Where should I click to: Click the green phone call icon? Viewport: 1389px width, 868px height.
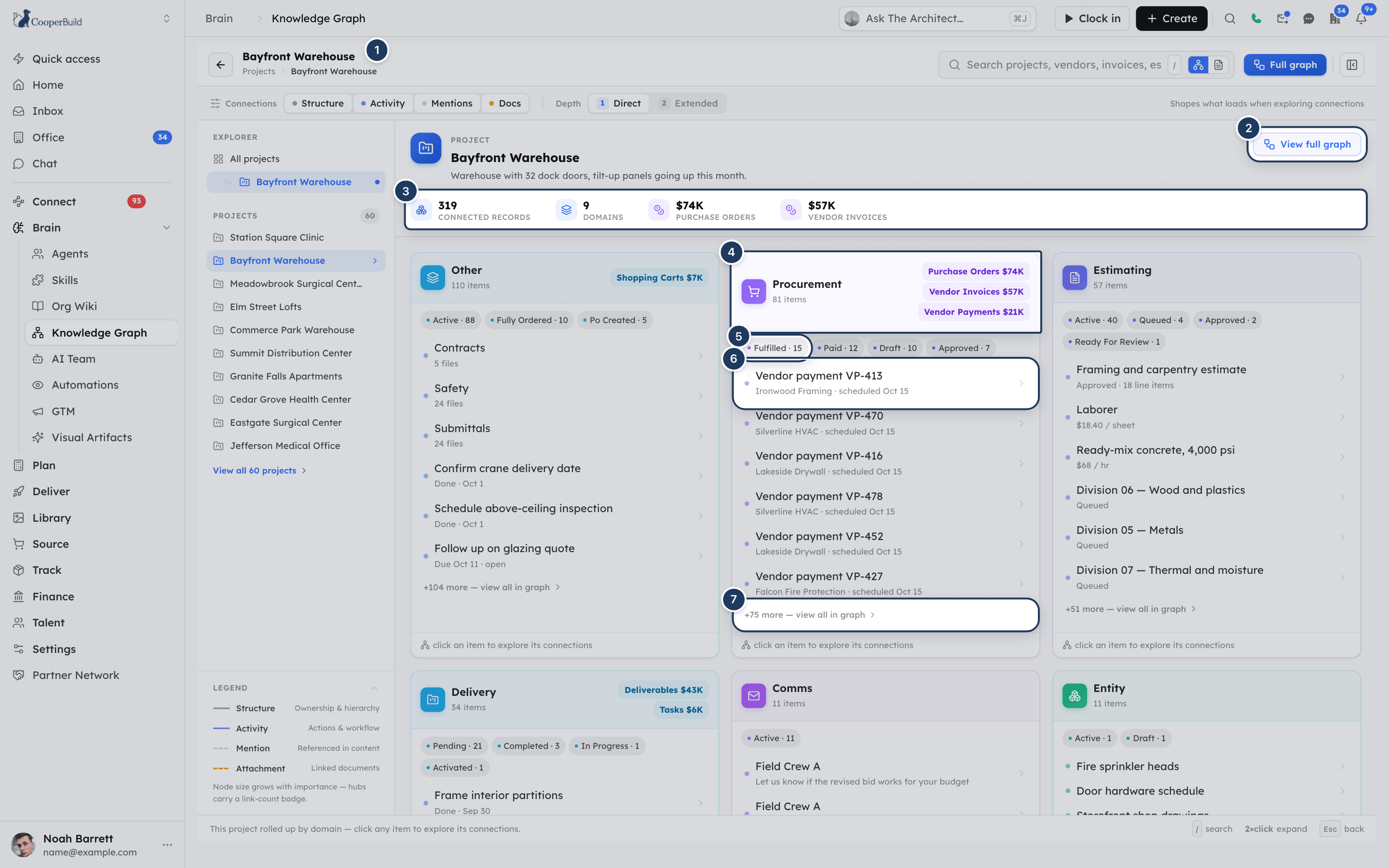(1256, 18)
